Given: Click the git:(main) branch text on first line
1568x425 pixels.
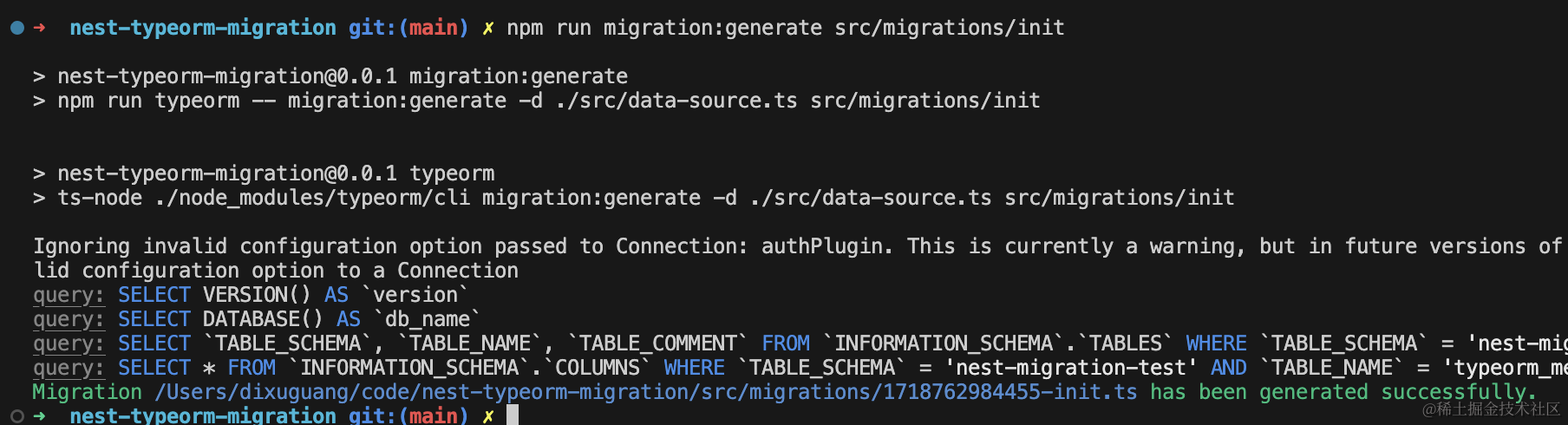Looking at the screenshot, I should point(408,28).
